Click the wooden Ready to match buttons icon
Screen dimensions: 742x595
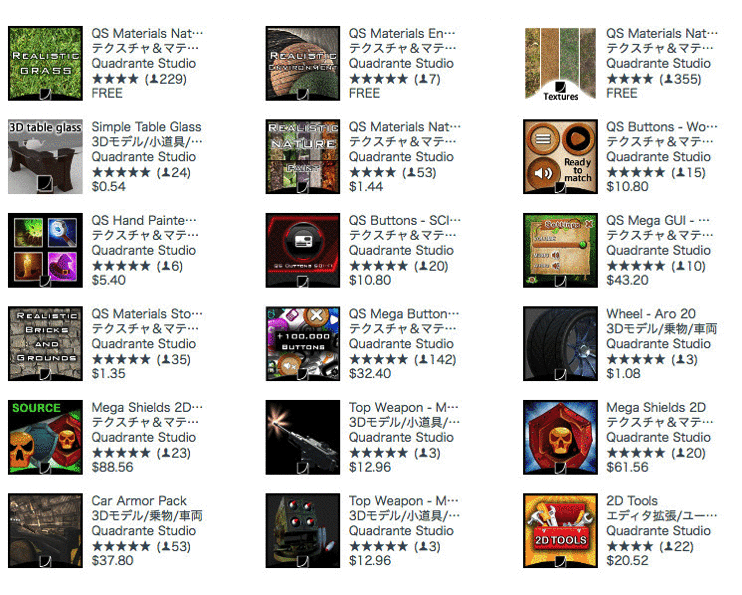click(560, 157)
